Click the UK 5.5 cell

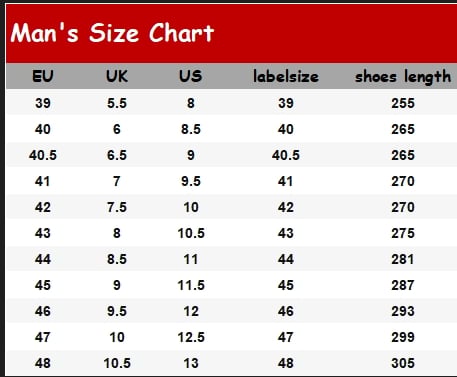click(x=117, y=103)
